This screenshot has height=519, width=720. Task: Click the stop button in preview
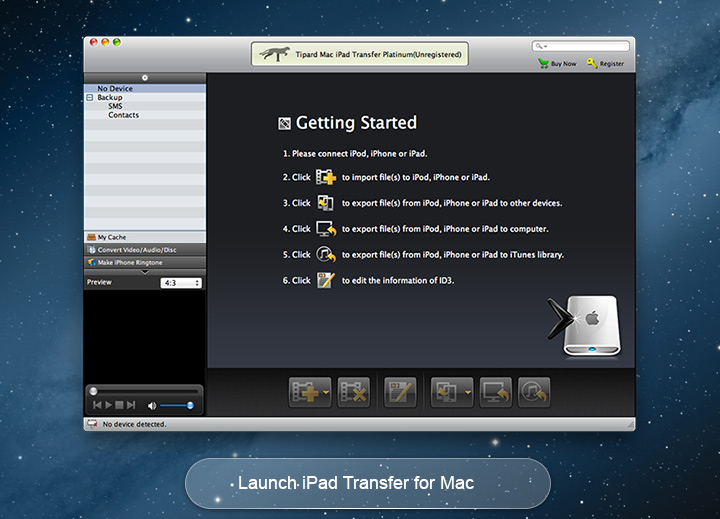(119, 405)
